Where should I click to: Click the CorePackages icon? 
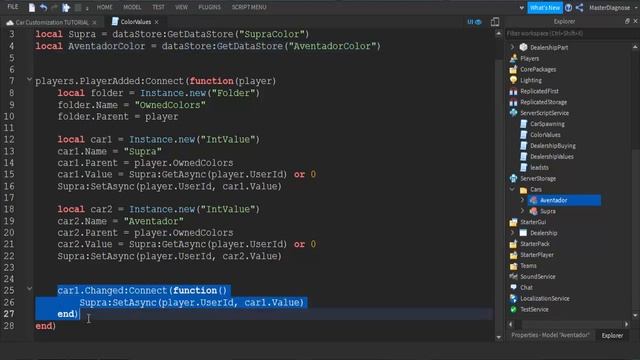(x=513, y=69)
